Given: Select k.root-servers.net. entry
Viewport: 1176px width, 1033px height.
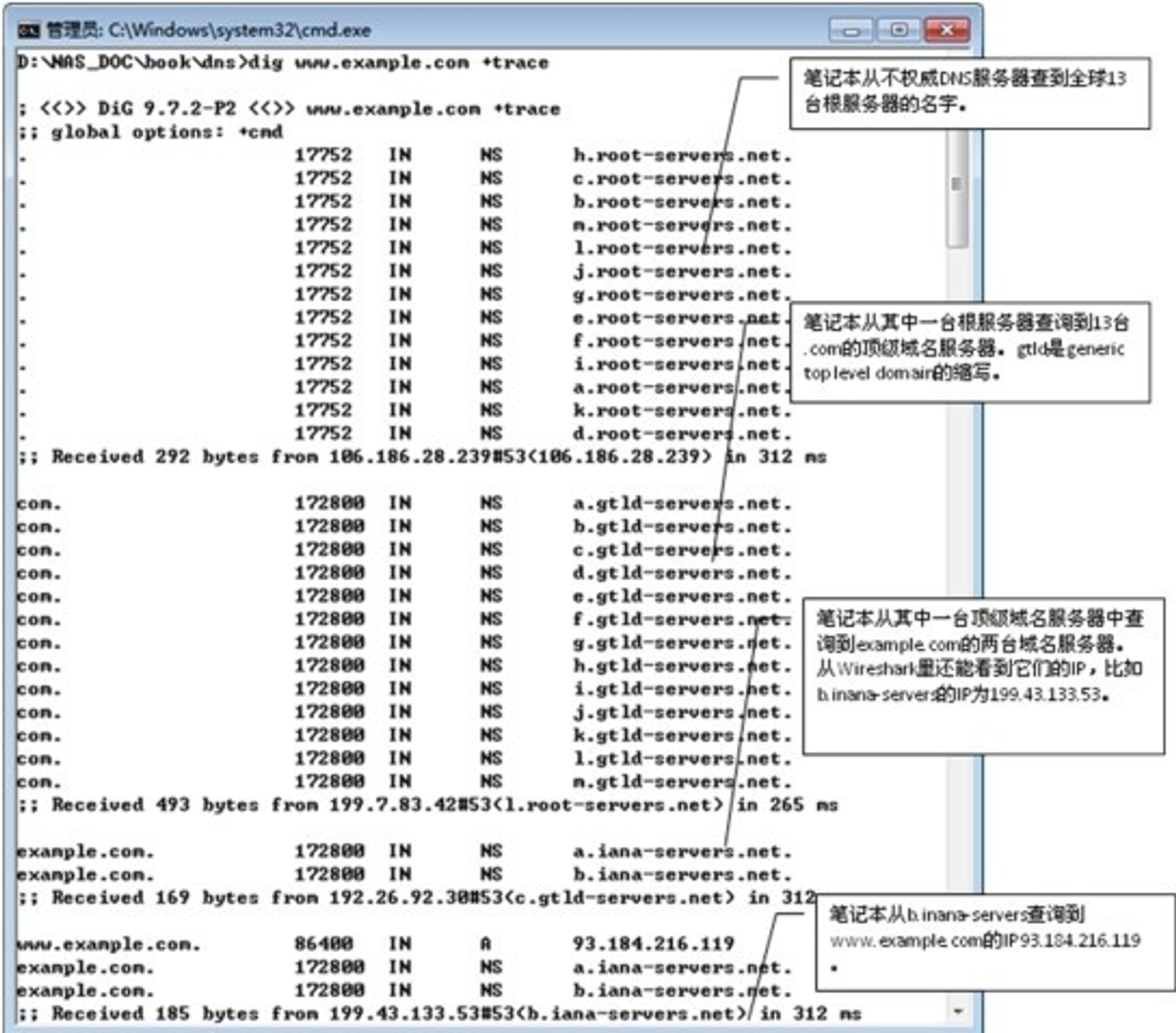Looking at the screenshot, I should 683,411.
